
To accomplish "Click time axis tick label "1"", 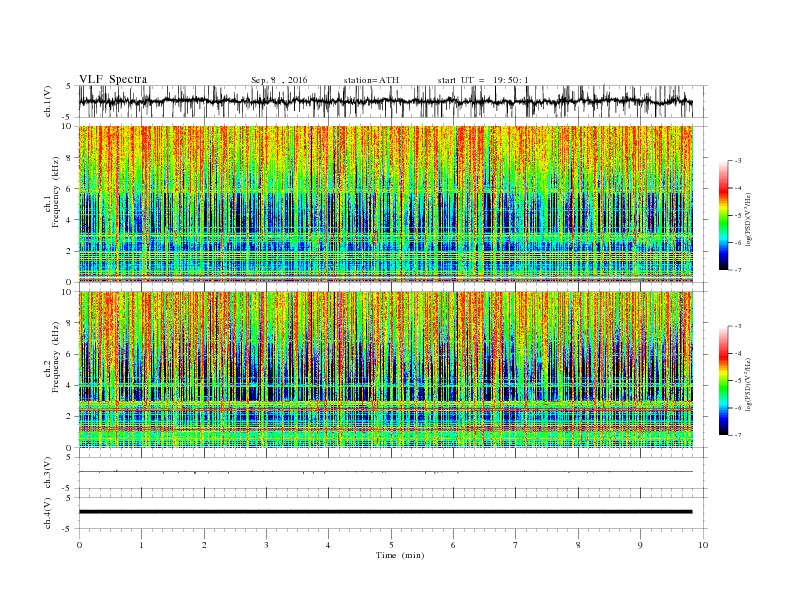I will click(x=141, y=545).
